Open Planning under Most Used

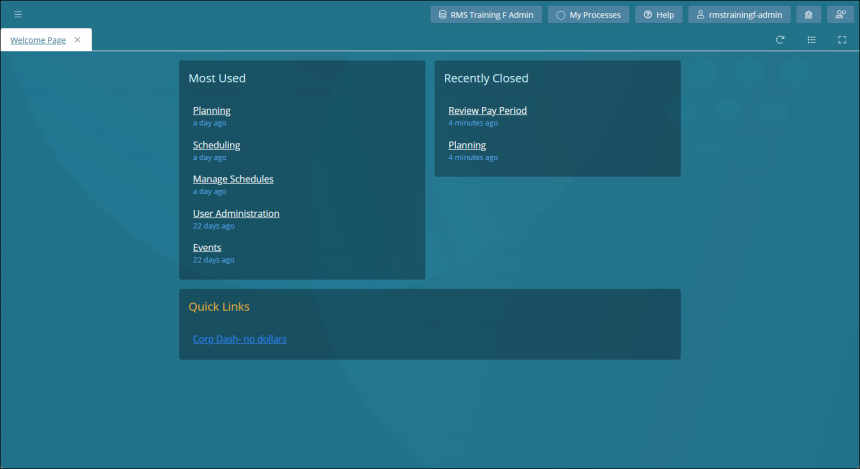click(x=211, y=111)
